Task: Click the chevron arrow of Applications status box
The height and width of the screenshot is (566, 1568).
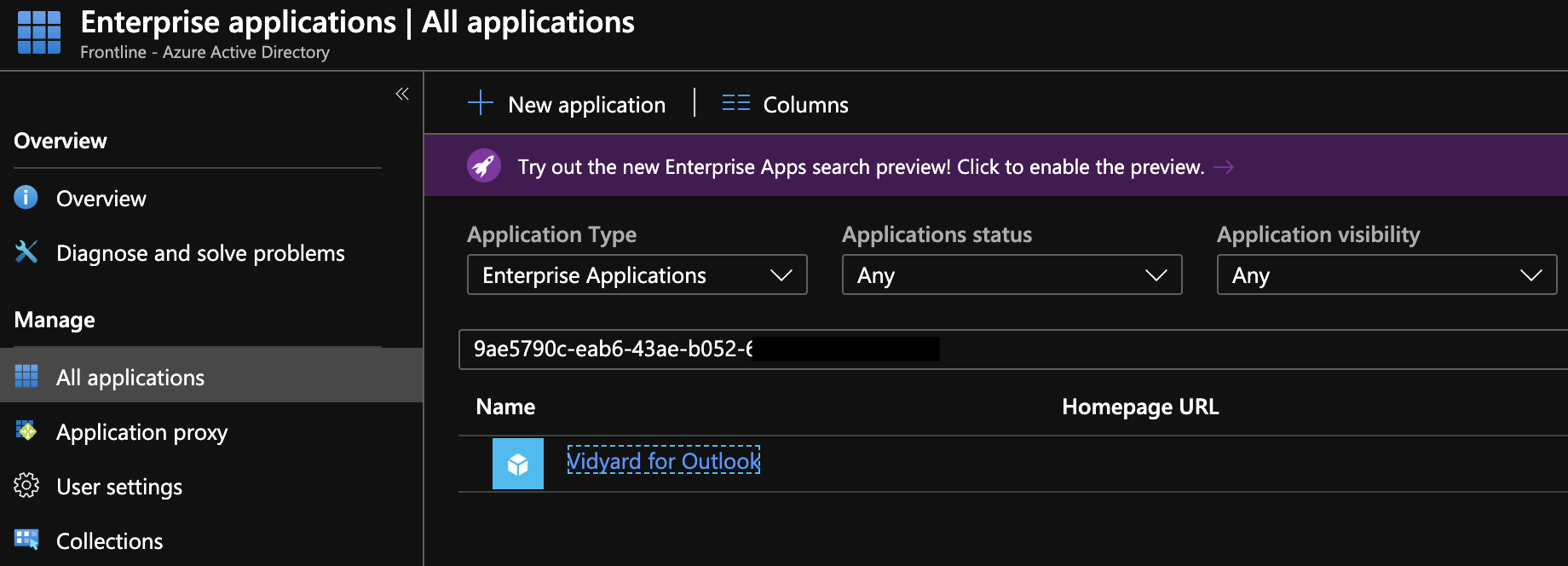Action: 1156,275
